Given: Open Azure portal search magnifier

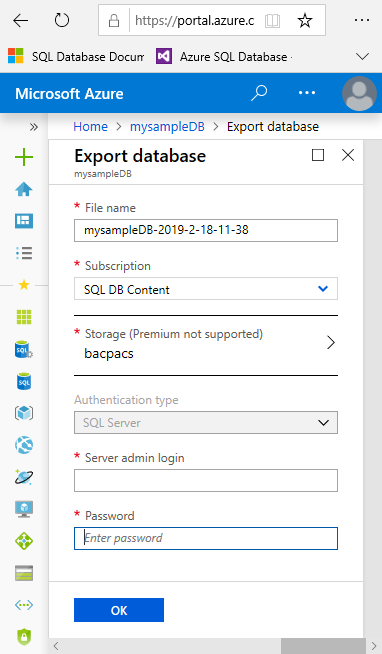Looking at the screenshot, I should (259, 93).
